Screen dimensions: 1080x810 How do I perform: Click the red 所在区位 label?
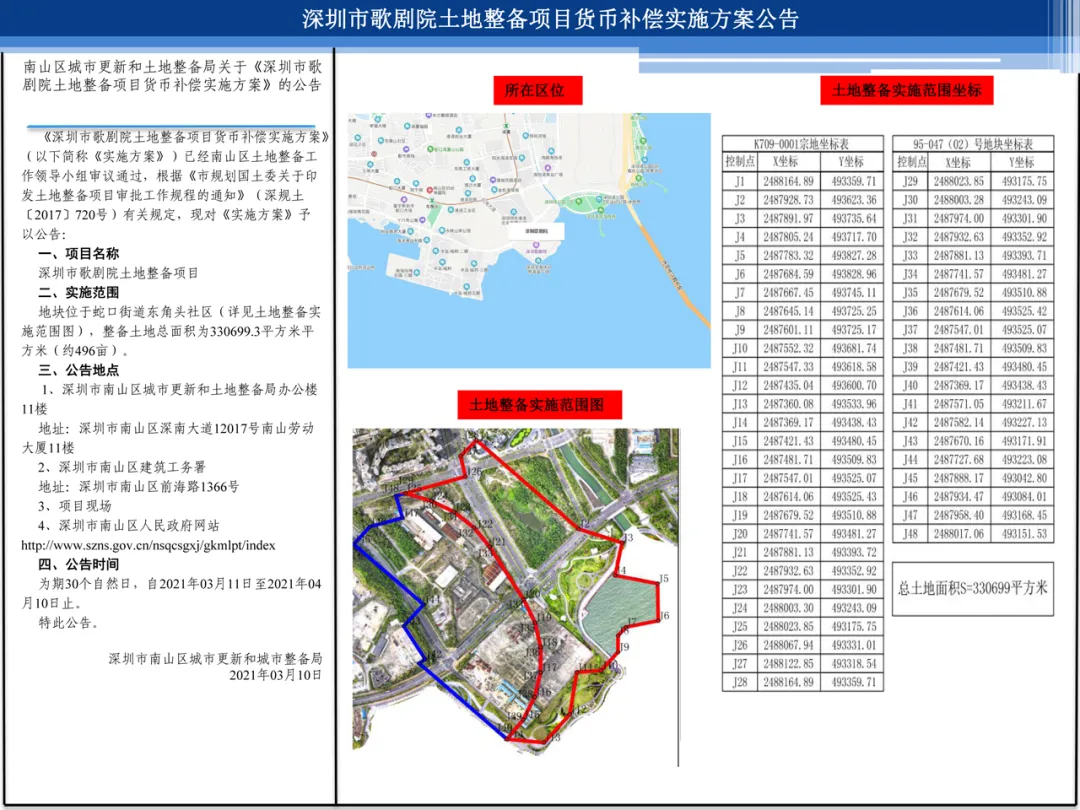[x=534, y=90]
